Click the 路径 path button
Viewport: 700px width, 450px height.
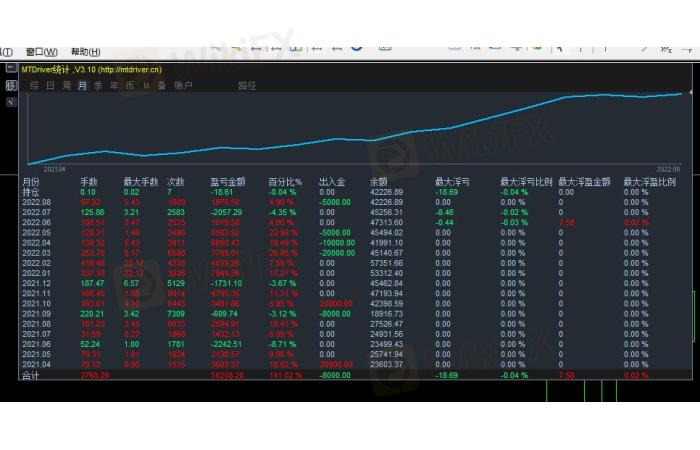247,86
